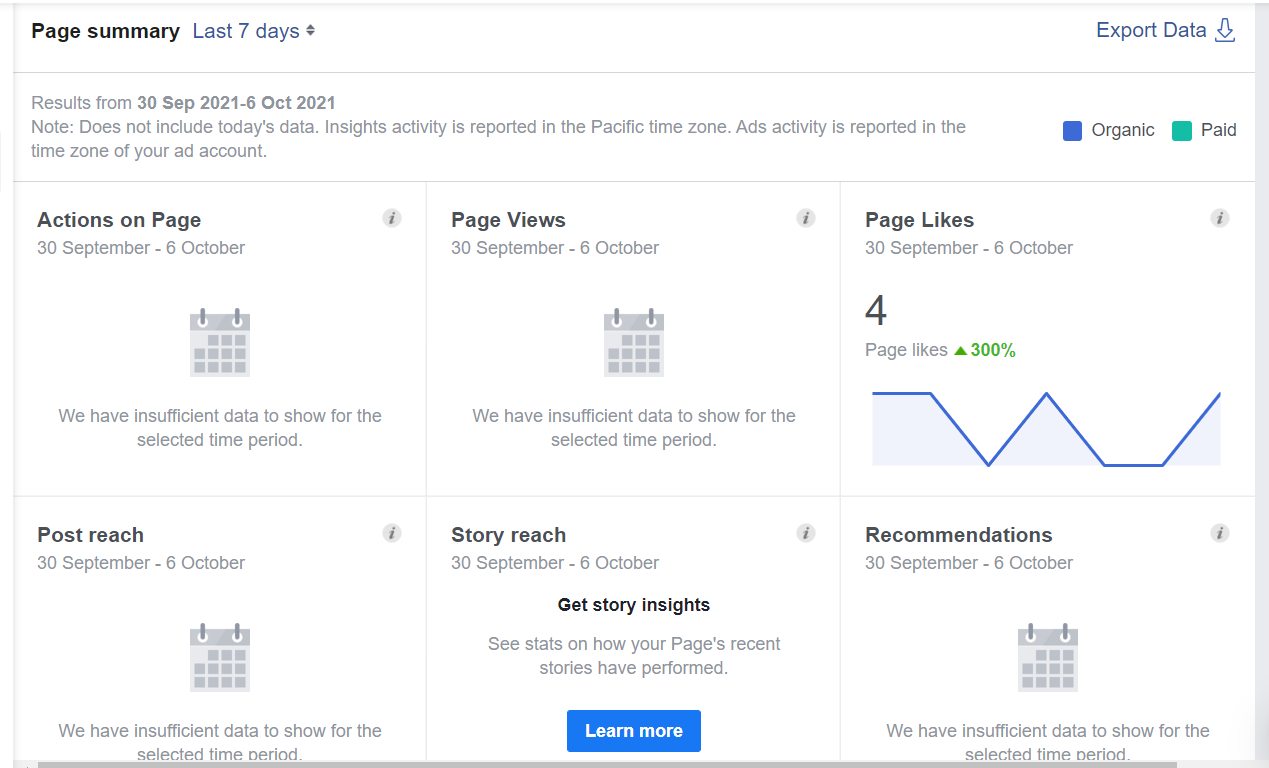Click the Actions on Page card title

[x=119, y=220]
